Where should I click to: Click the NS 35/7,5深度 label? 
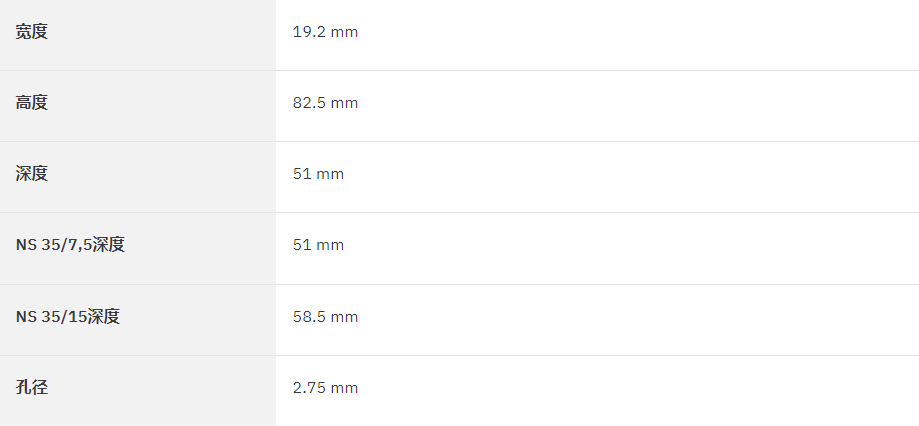(x=70, y=244)
